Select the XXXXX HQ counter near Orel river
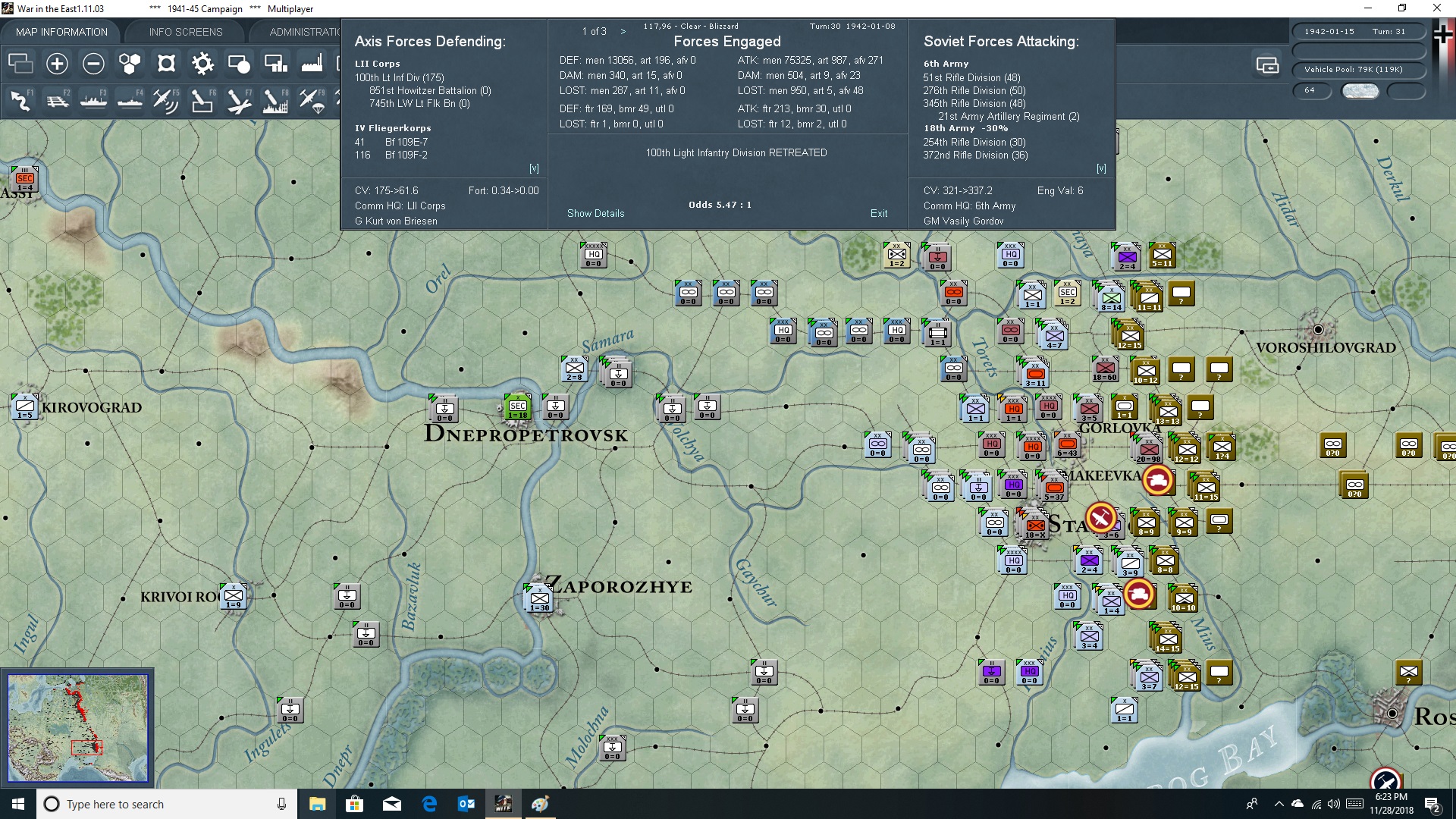Viewport: 1456px width, 819px height. (x=594, y=256)
